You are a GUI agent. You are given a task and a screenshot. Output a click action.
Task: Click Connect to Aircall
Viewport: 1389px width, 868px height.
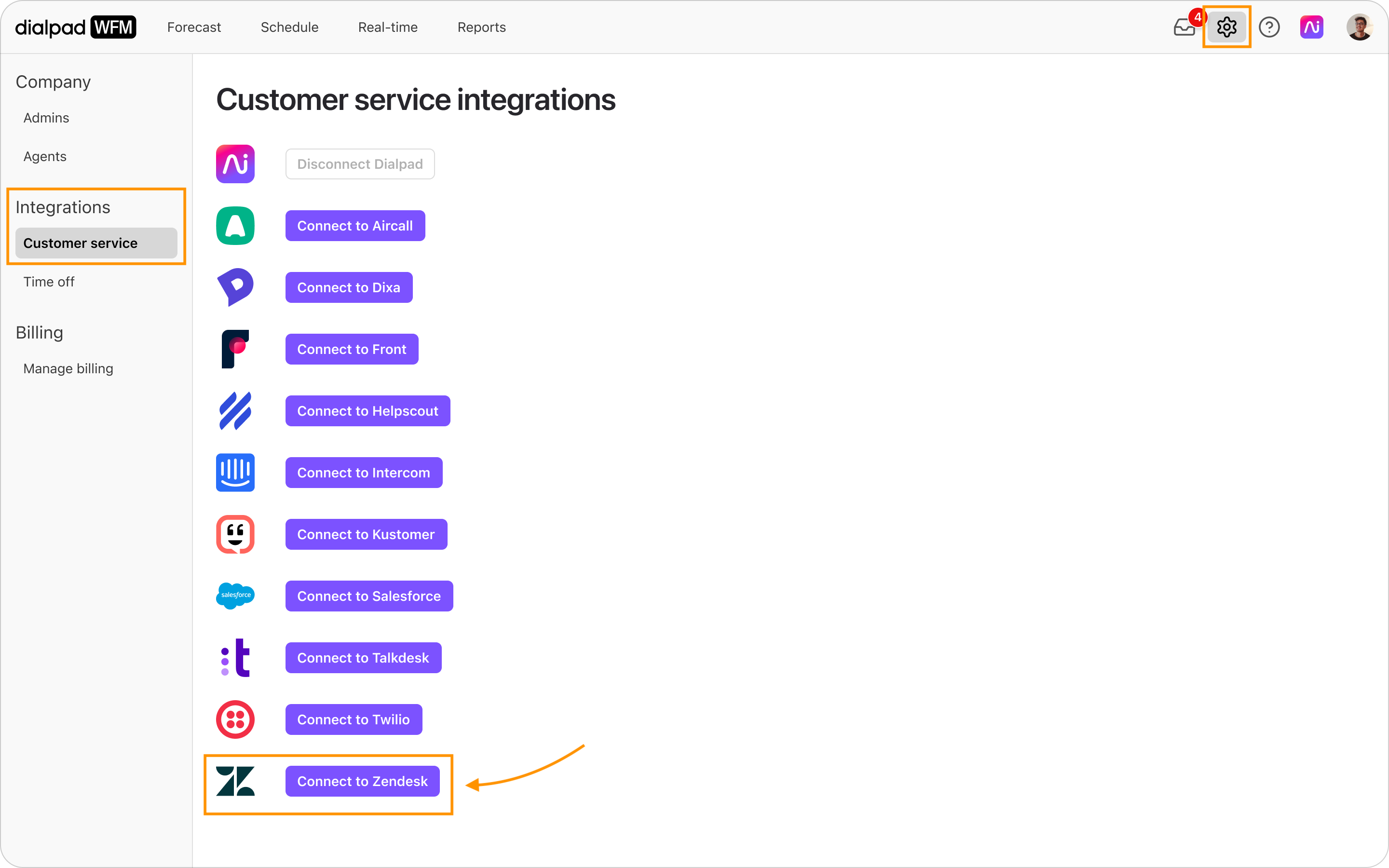(355, 226)
